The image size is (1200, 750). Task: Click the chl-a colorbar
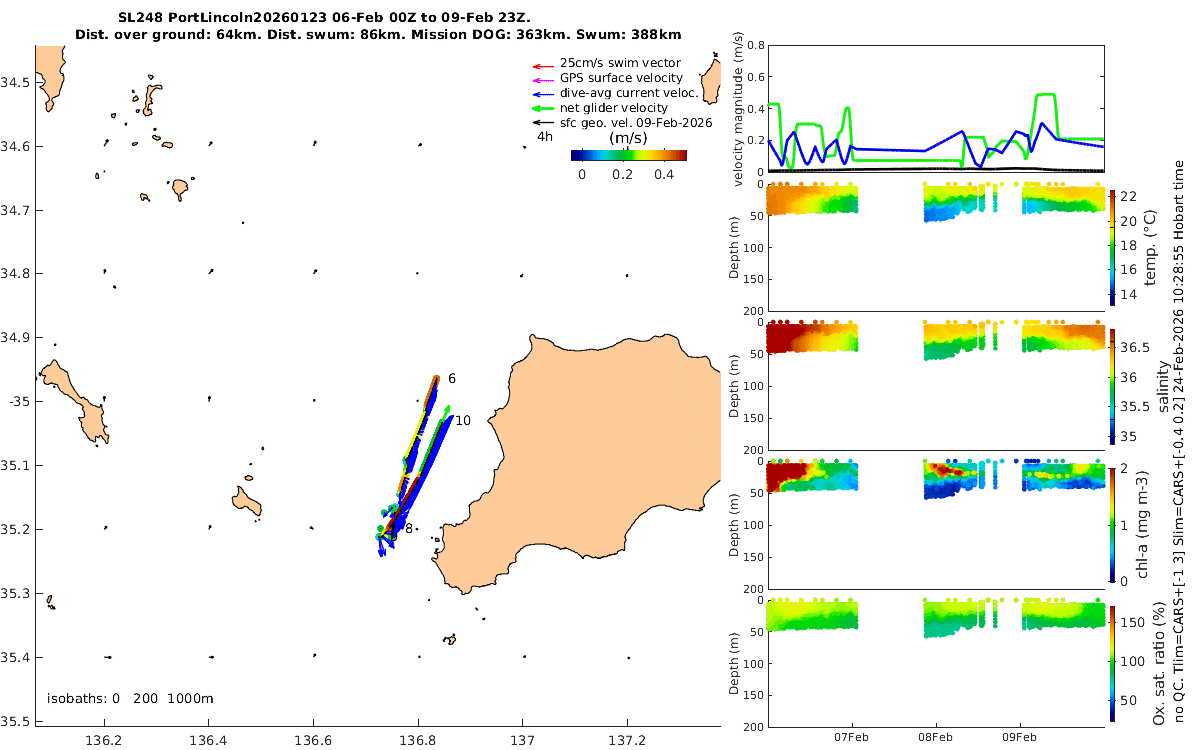(1112, 524)
